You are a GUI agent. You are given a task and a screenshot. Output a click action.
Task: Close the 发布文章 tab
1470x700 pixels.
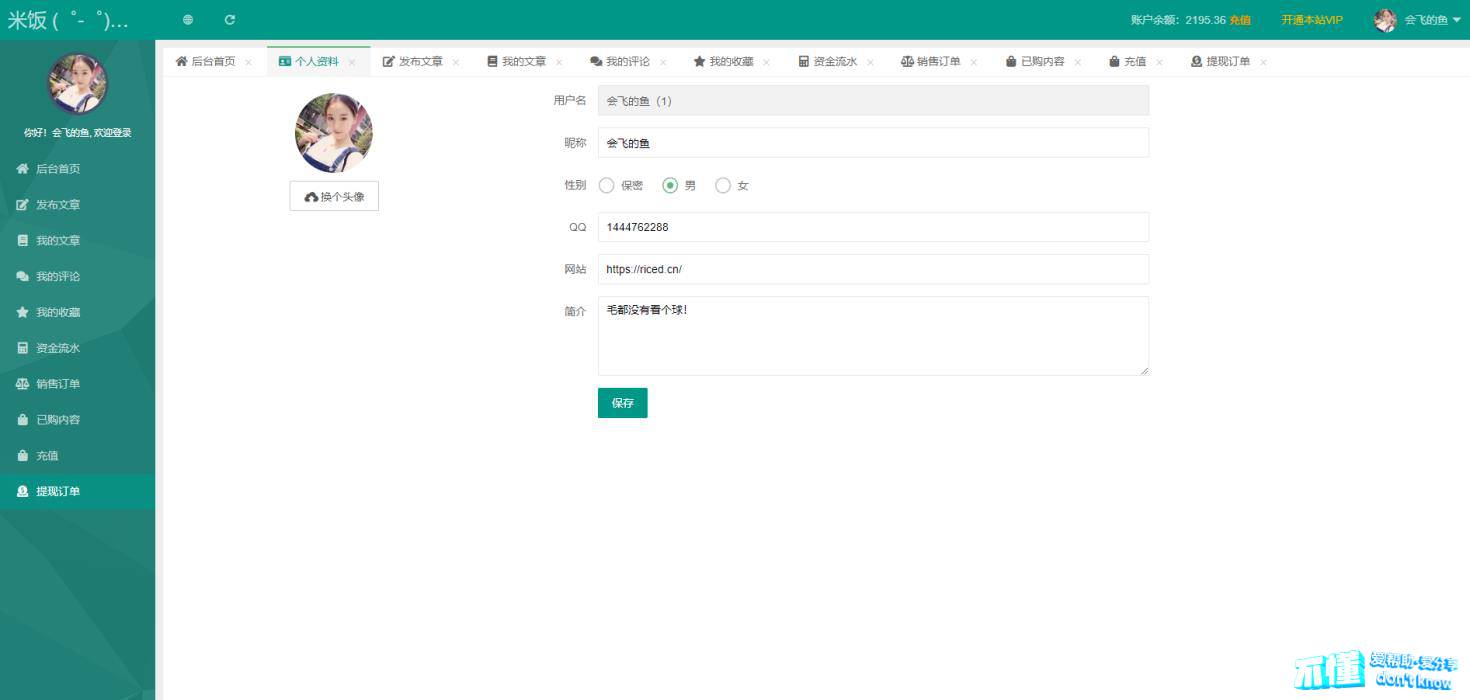[x=456, y=62]
